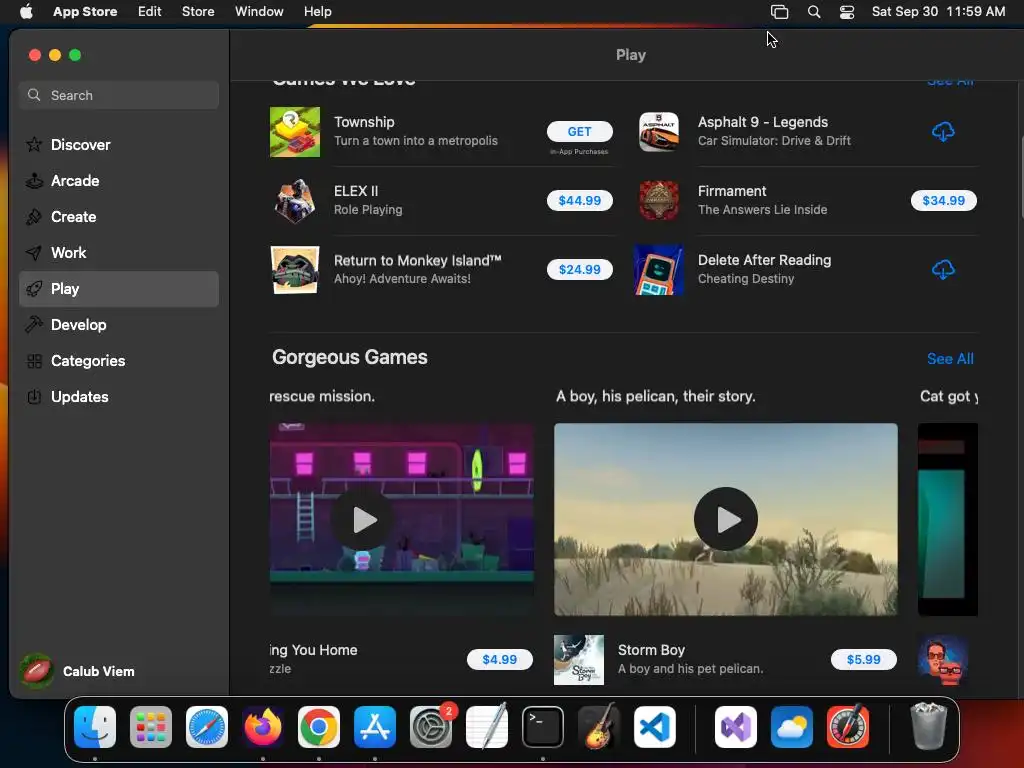Click the App Store search field

coord(119,95)
